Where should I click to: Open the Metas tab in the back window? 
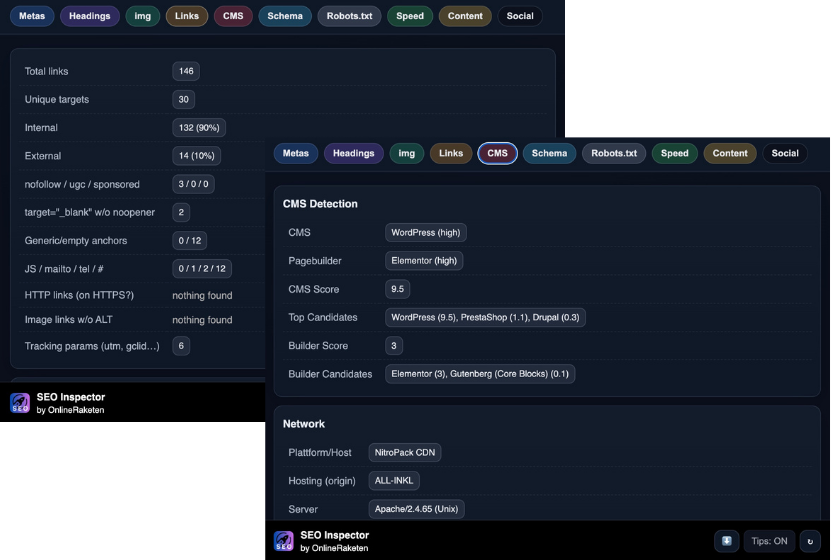click(32, 16)
